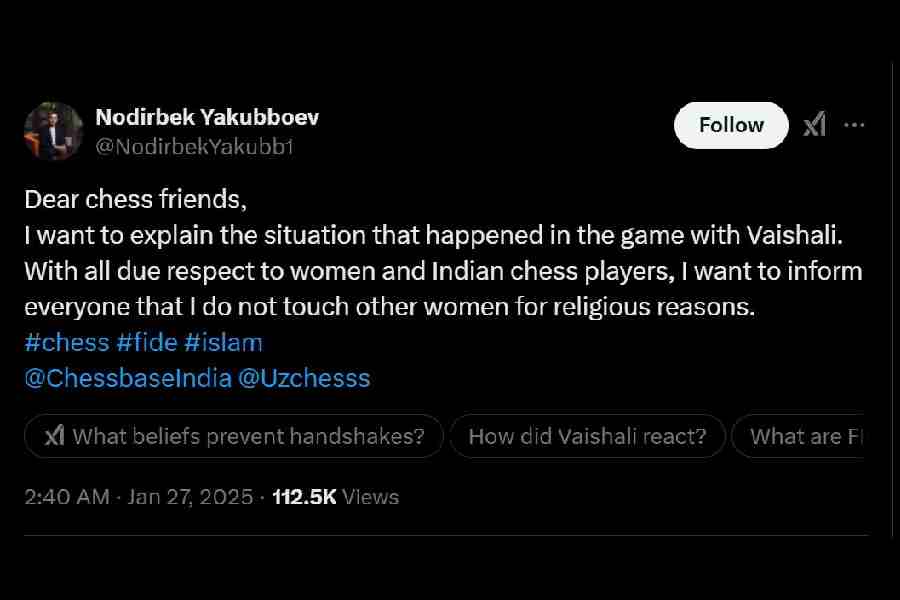The image size is (900, 600).
Task: Open the #chess hashtag
Action: 66,343
